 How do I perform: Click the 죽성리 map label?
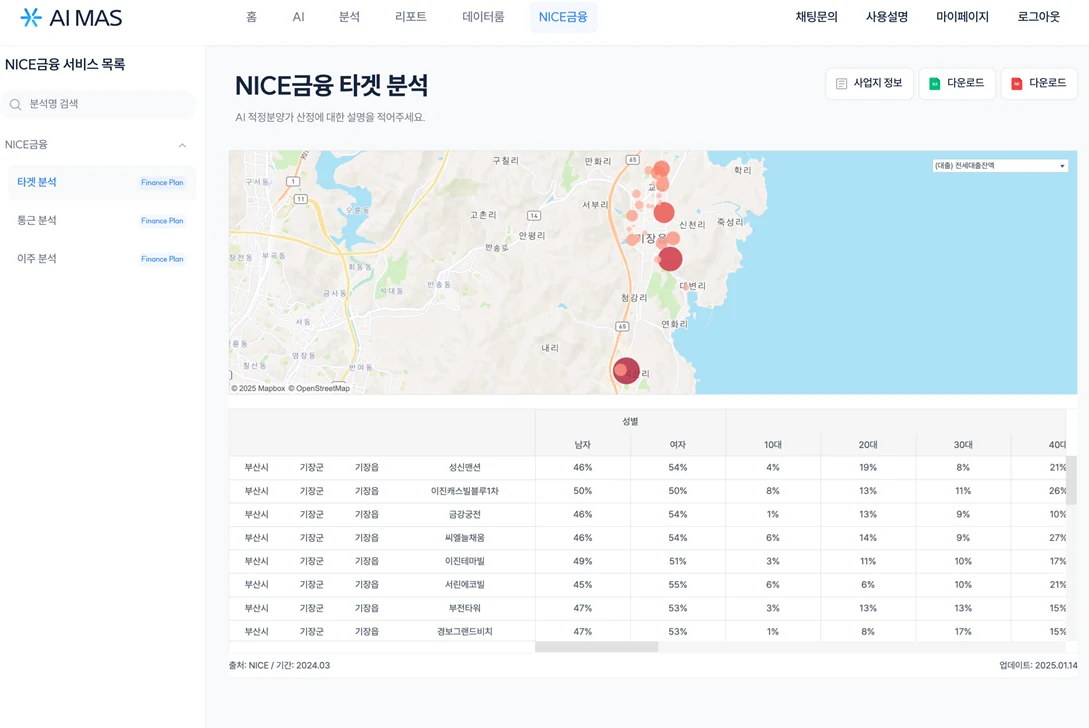click(x=731, y=222)
